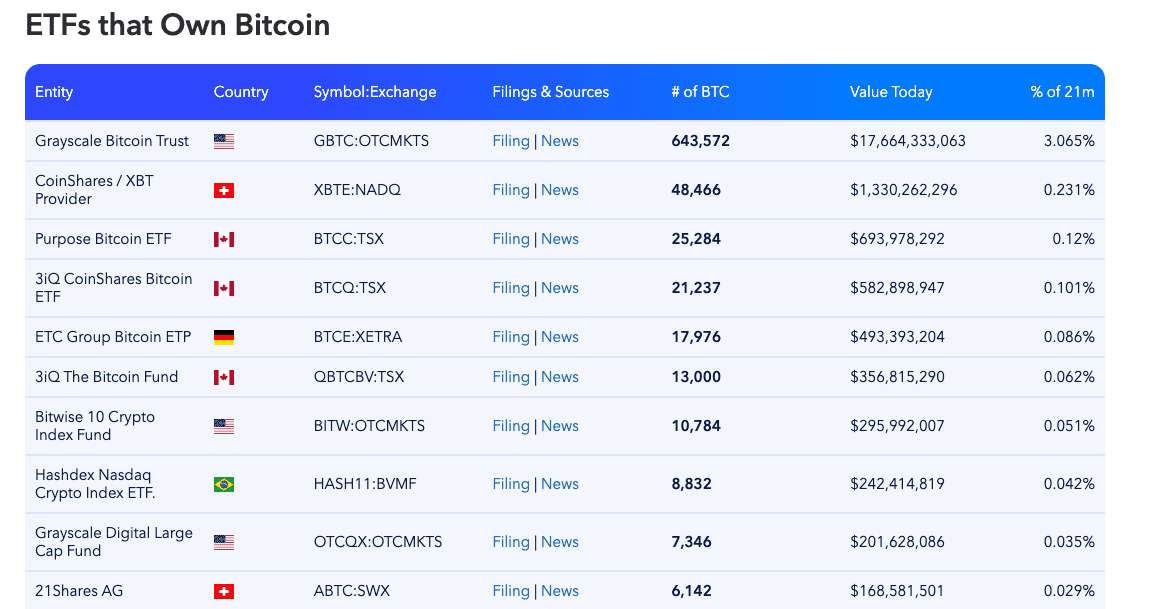Click the Symbol:Exchange column header
The image size is (1166, 609).
[375, 92]
